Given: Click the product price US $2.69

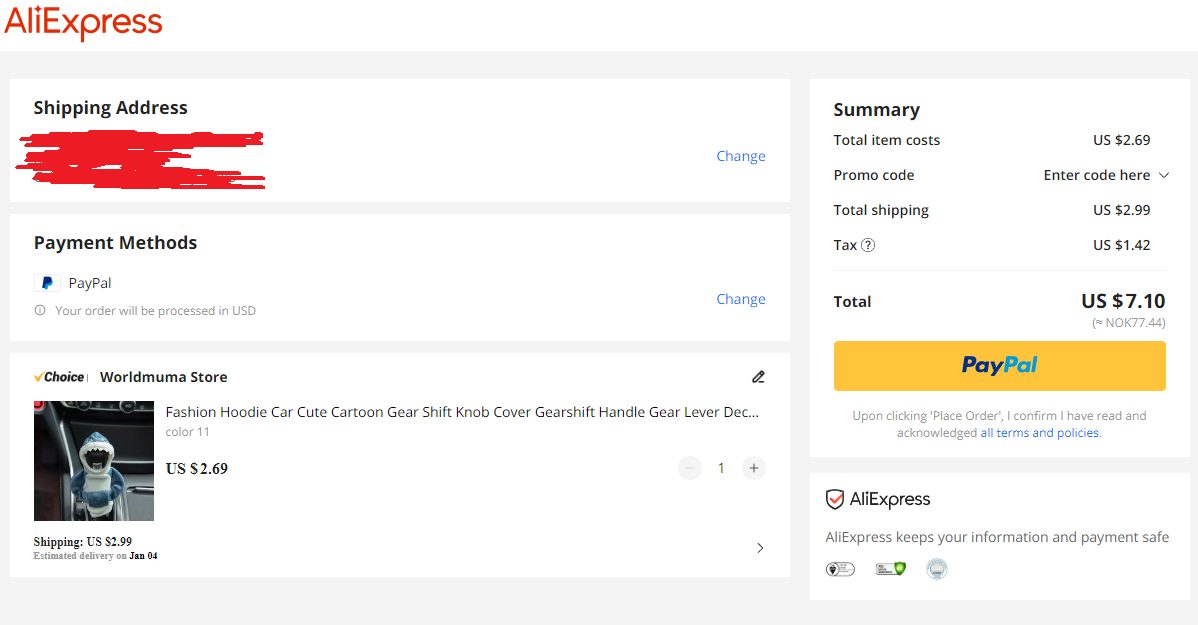Looking at the screenshot, I should 196,468.
